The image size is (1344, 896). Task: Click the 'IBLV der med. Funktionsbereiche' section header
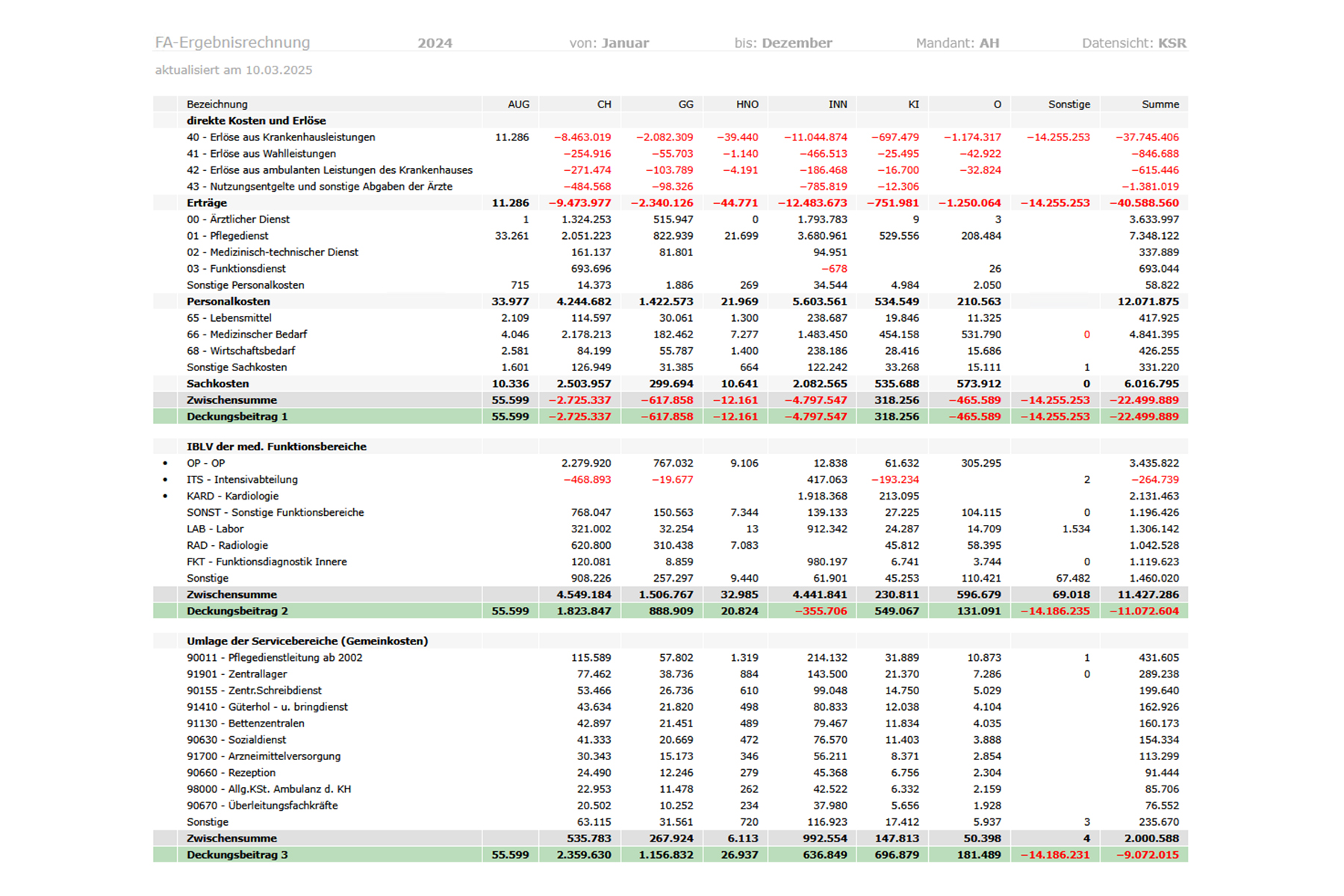pyautogui.click(x=276, y=447)
